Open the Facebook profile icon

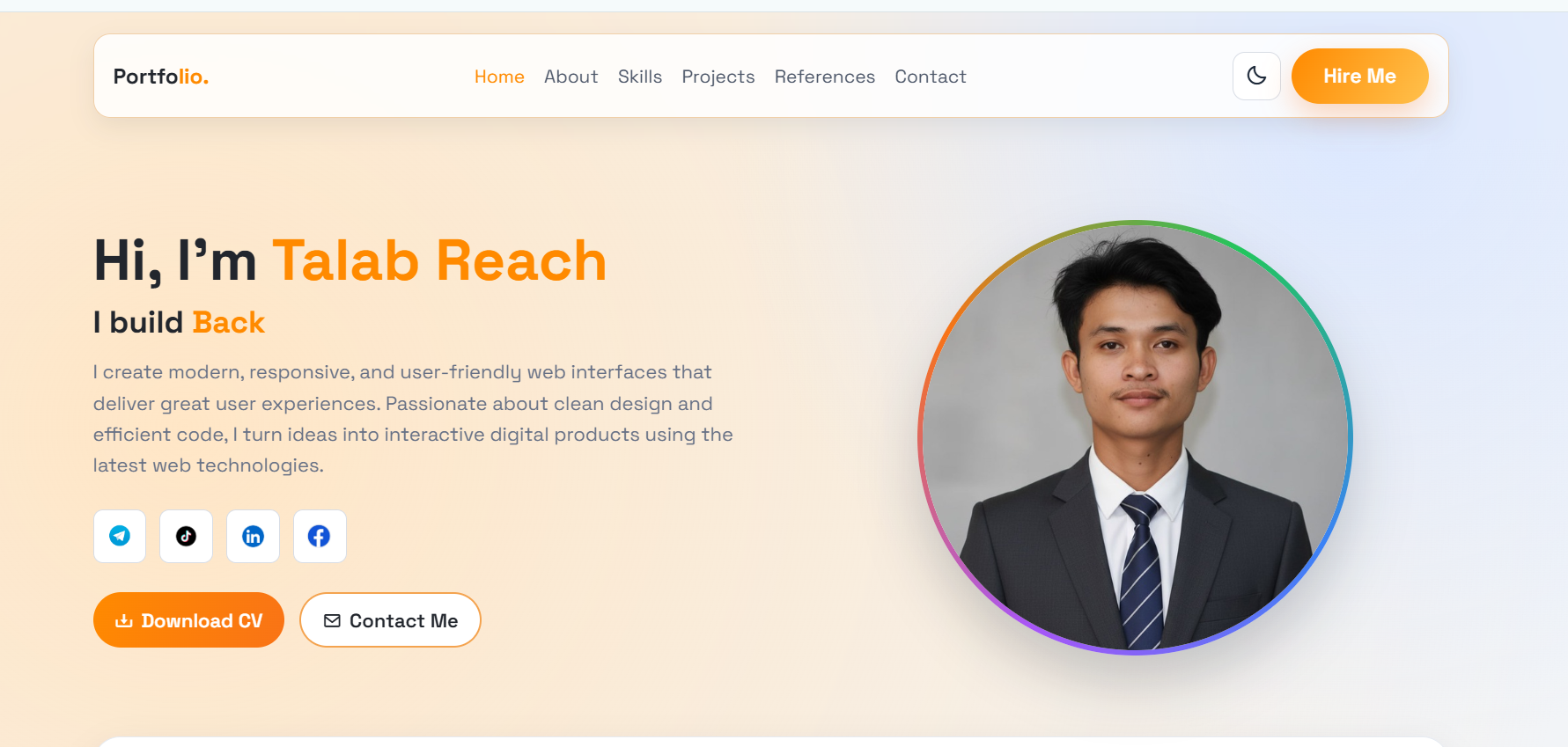click(320, 536)
